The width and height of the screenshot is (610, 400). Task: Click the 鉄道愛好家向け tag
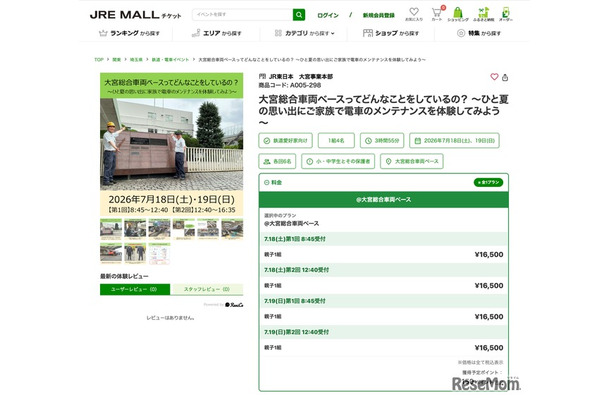(285, 140)
